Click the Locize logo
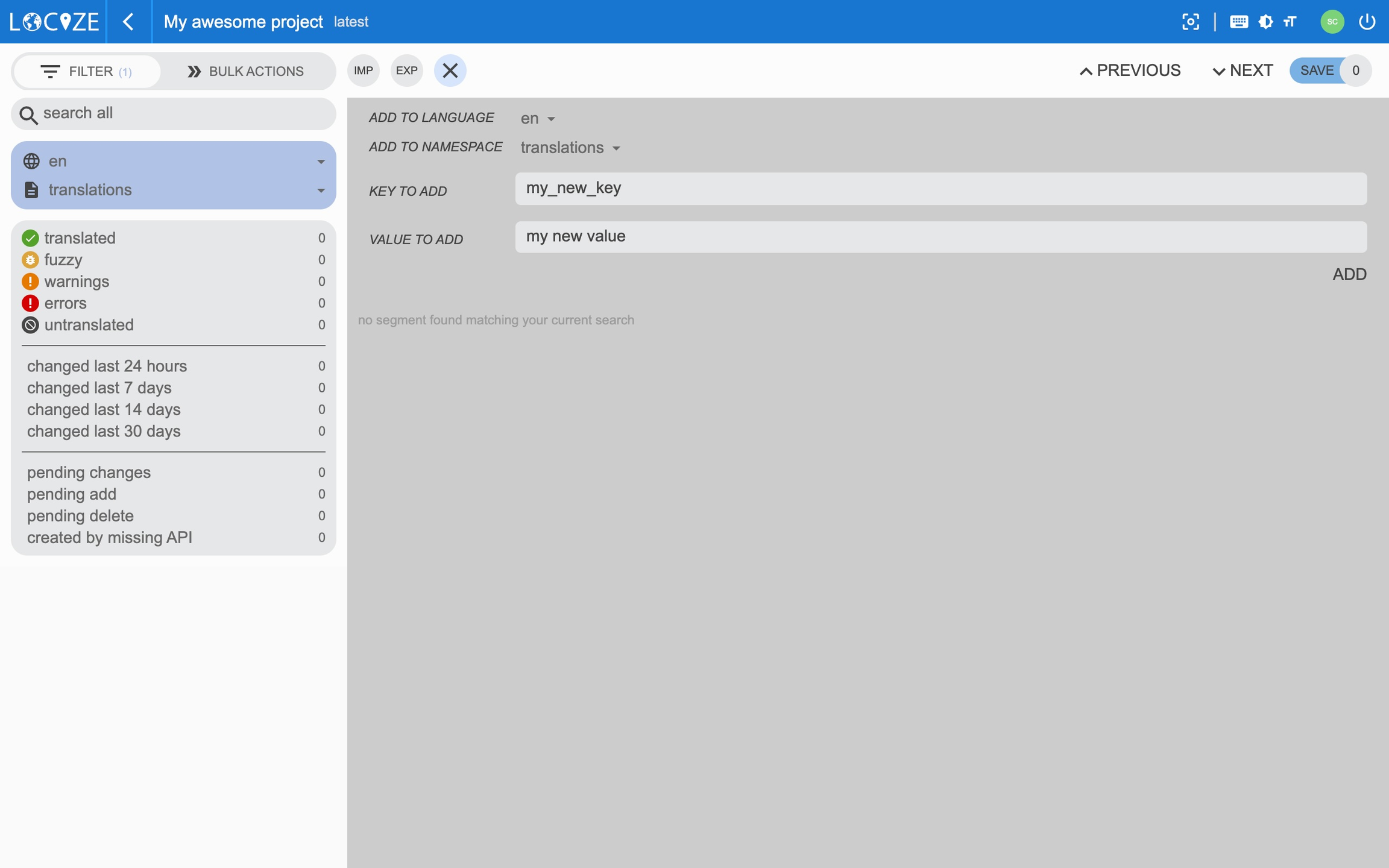The width and height of the screenshot is (1389, 868). (x=54, y=22)
